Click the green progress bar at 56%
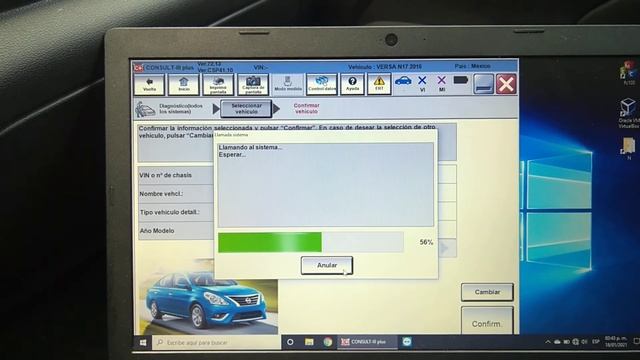The image size is (640, 360). 270,242
